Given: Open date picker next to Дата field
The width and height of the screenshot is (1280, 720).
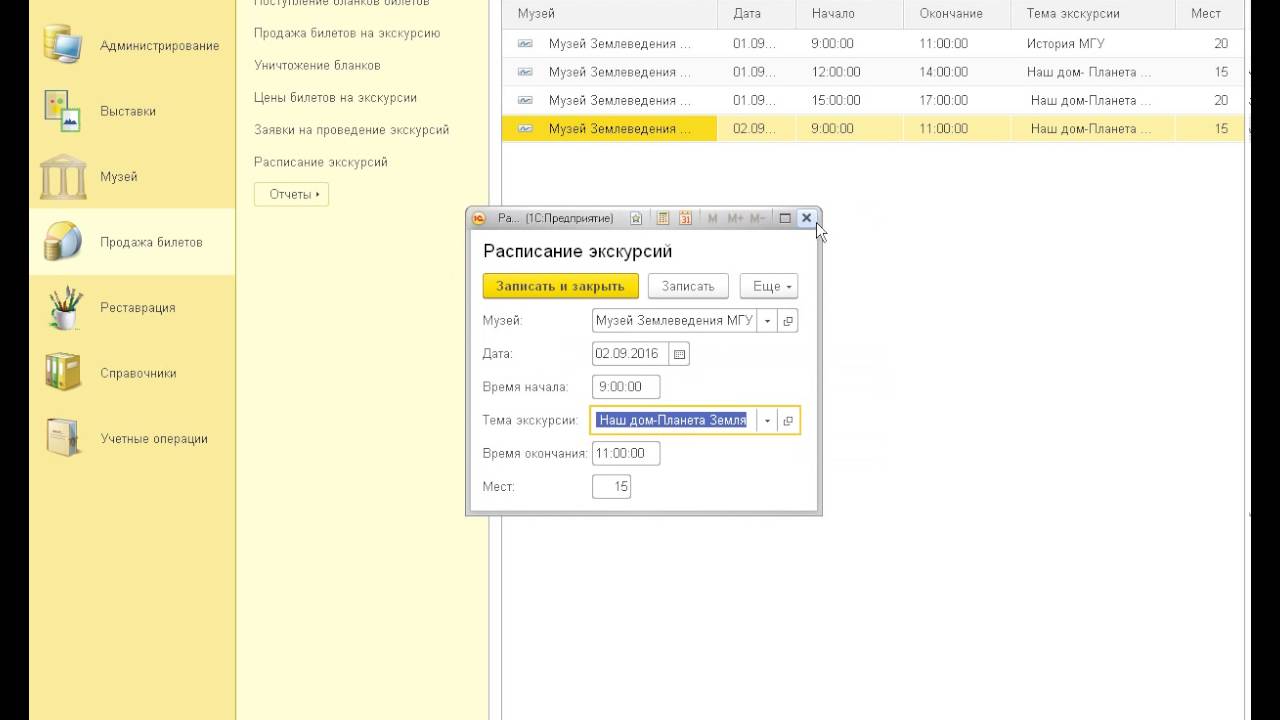Looking at the screenshot, I should tap(680, 354).
